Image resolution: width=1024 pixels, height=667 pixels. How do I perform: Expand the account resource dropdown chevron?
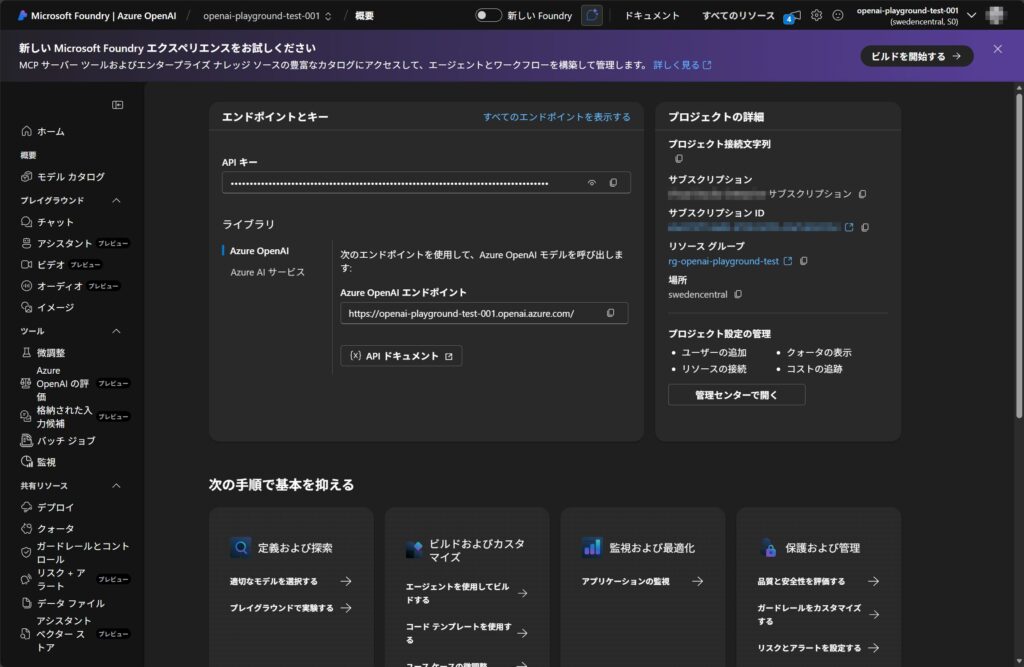point(971,15)
